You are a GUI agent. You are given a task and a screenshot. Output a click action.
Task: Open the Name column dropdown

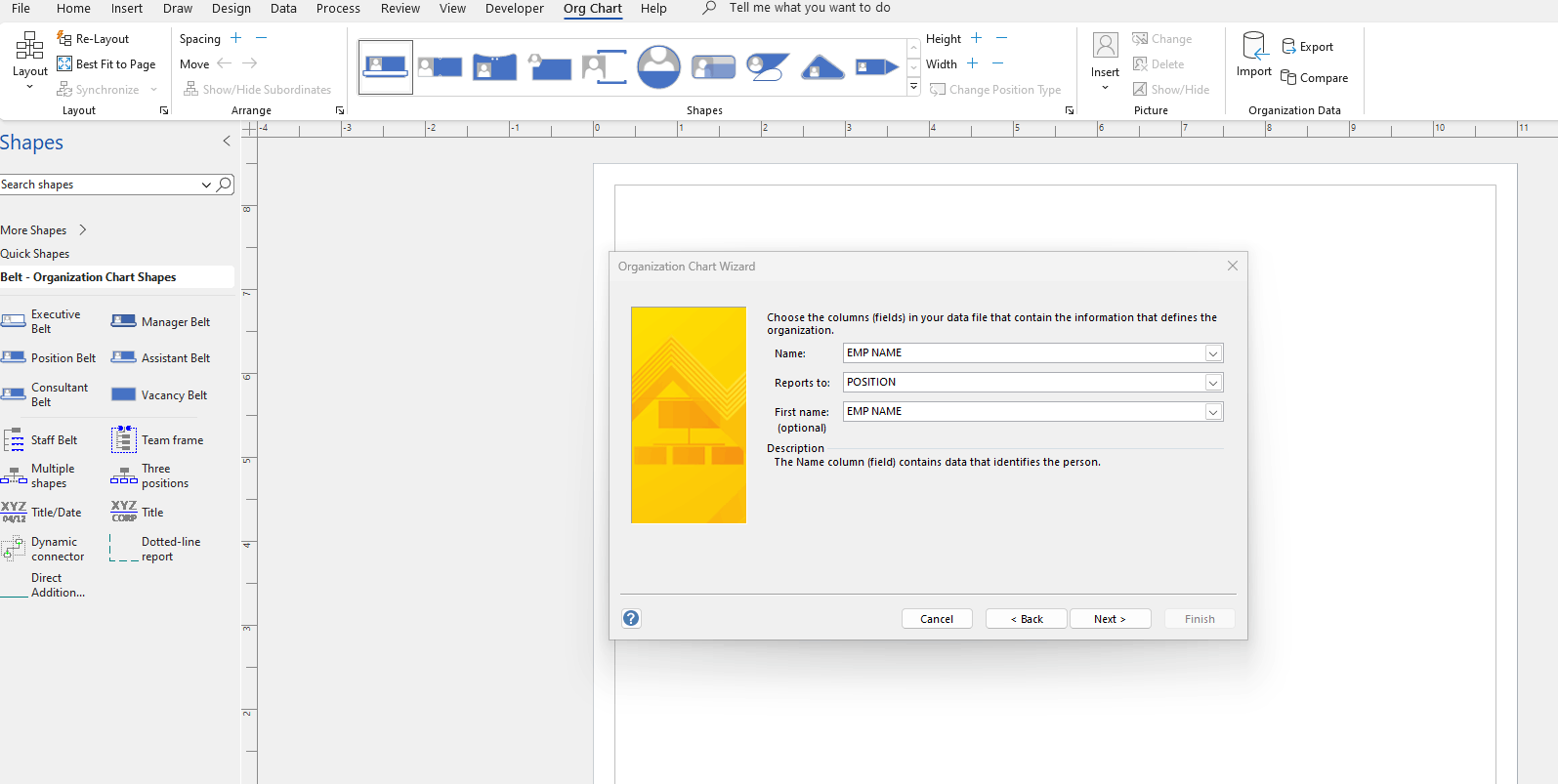(1212, 353)
